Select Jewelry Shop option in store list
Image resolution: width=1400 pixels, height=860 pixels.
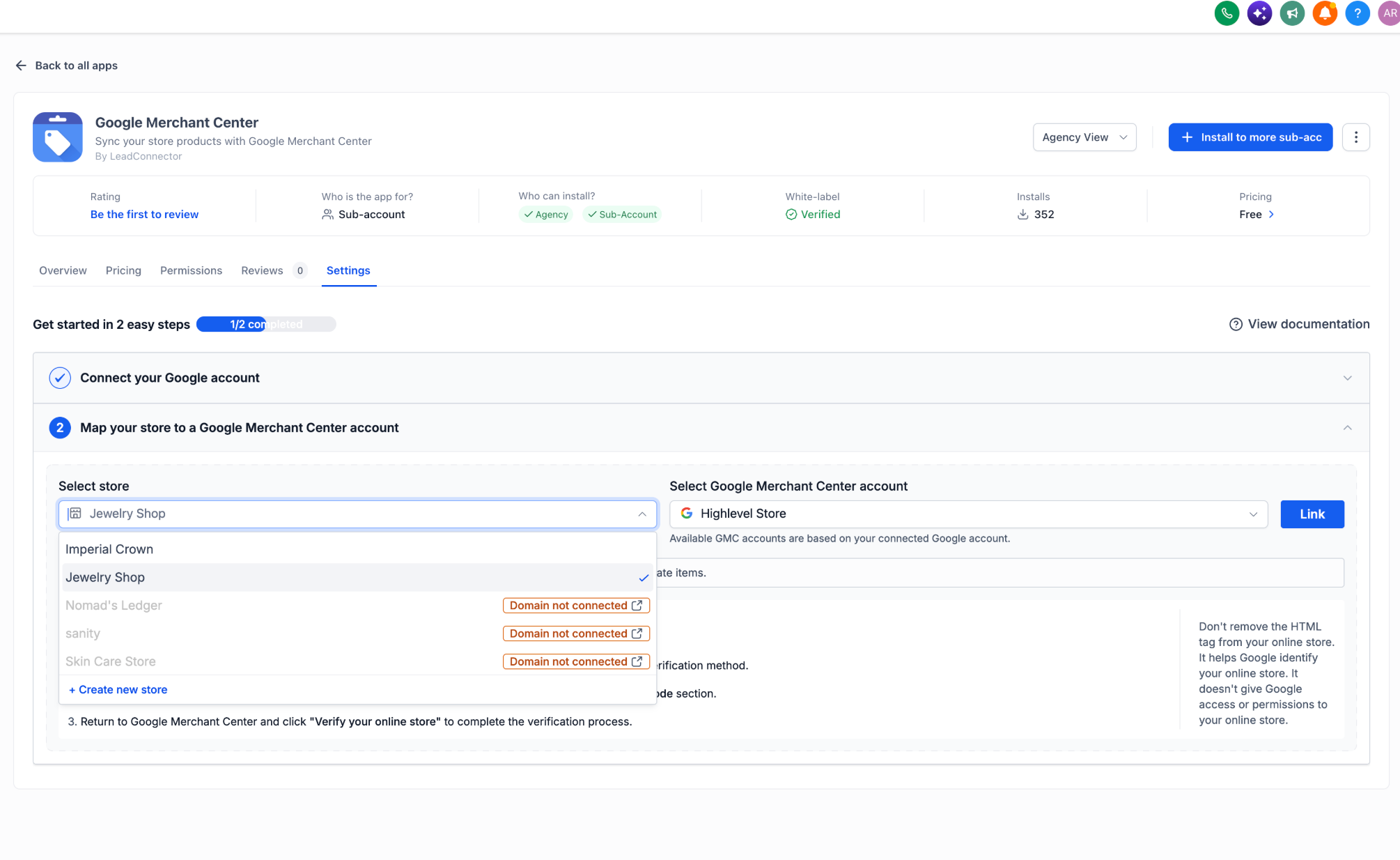tap(357, 577)
